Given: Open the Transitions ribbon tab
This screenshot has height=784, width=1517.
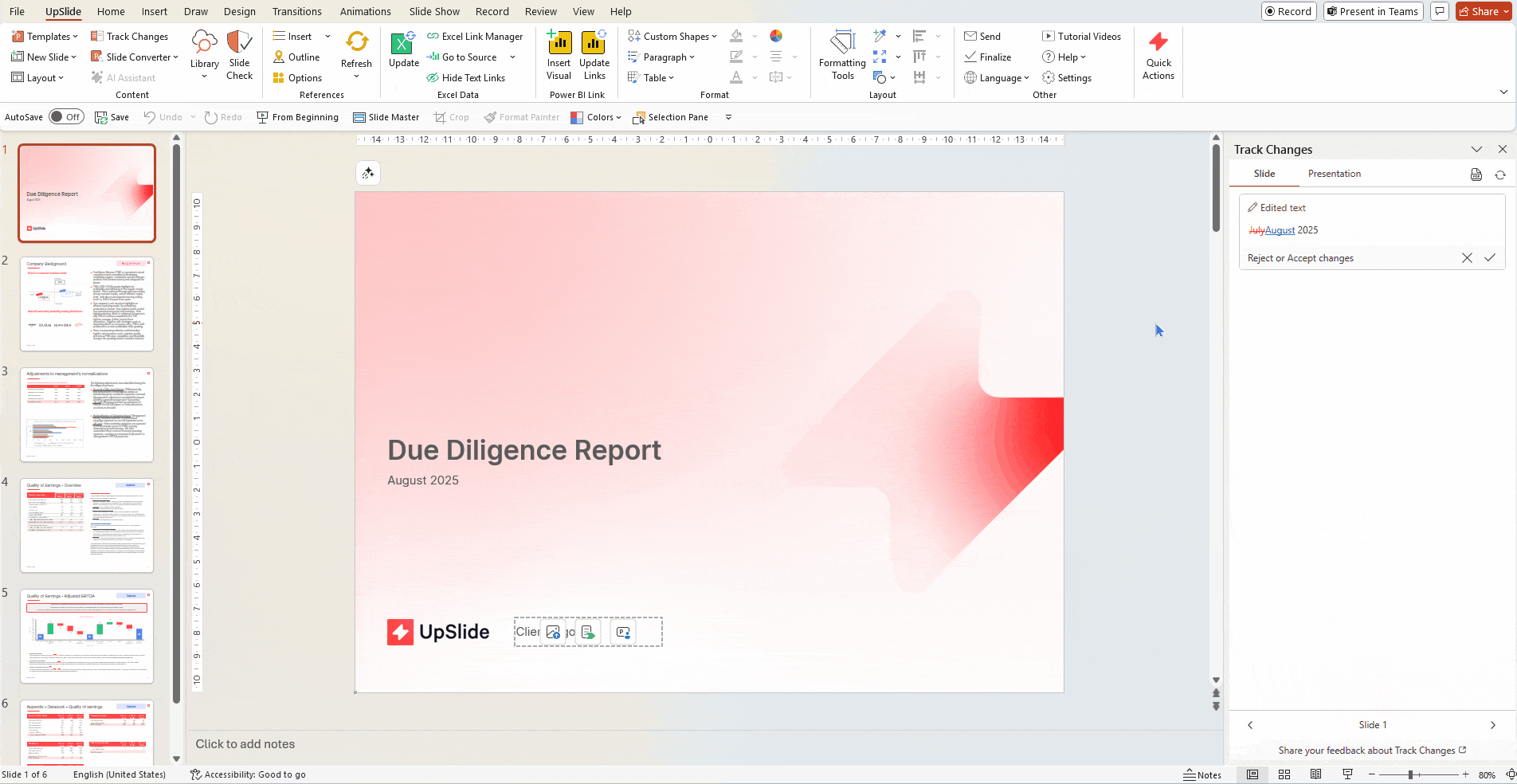Looking at the screenshot, I should [296, 11].
